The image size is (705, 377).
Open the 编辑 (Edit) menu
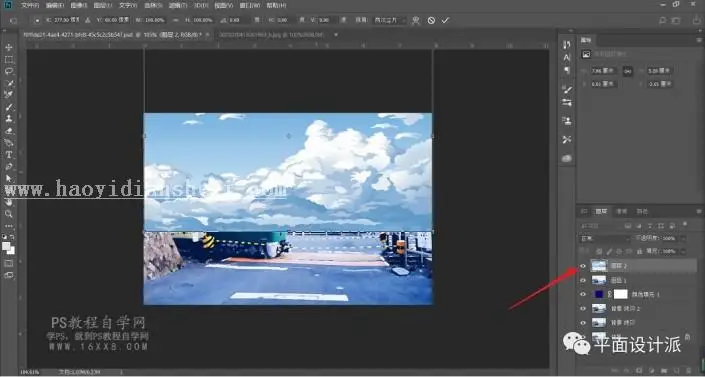pyautogui.click(x=55, y=5)
